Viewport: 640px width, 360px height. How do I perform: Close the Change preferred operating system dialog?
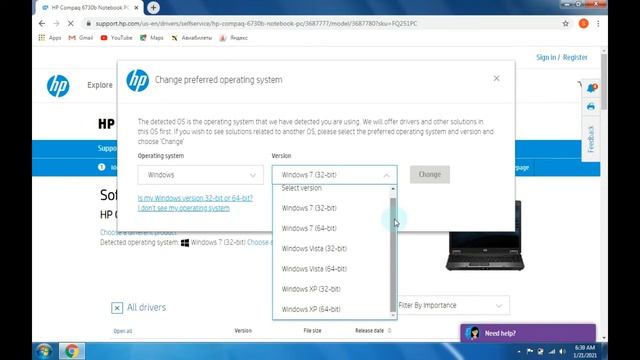(496, 78)
